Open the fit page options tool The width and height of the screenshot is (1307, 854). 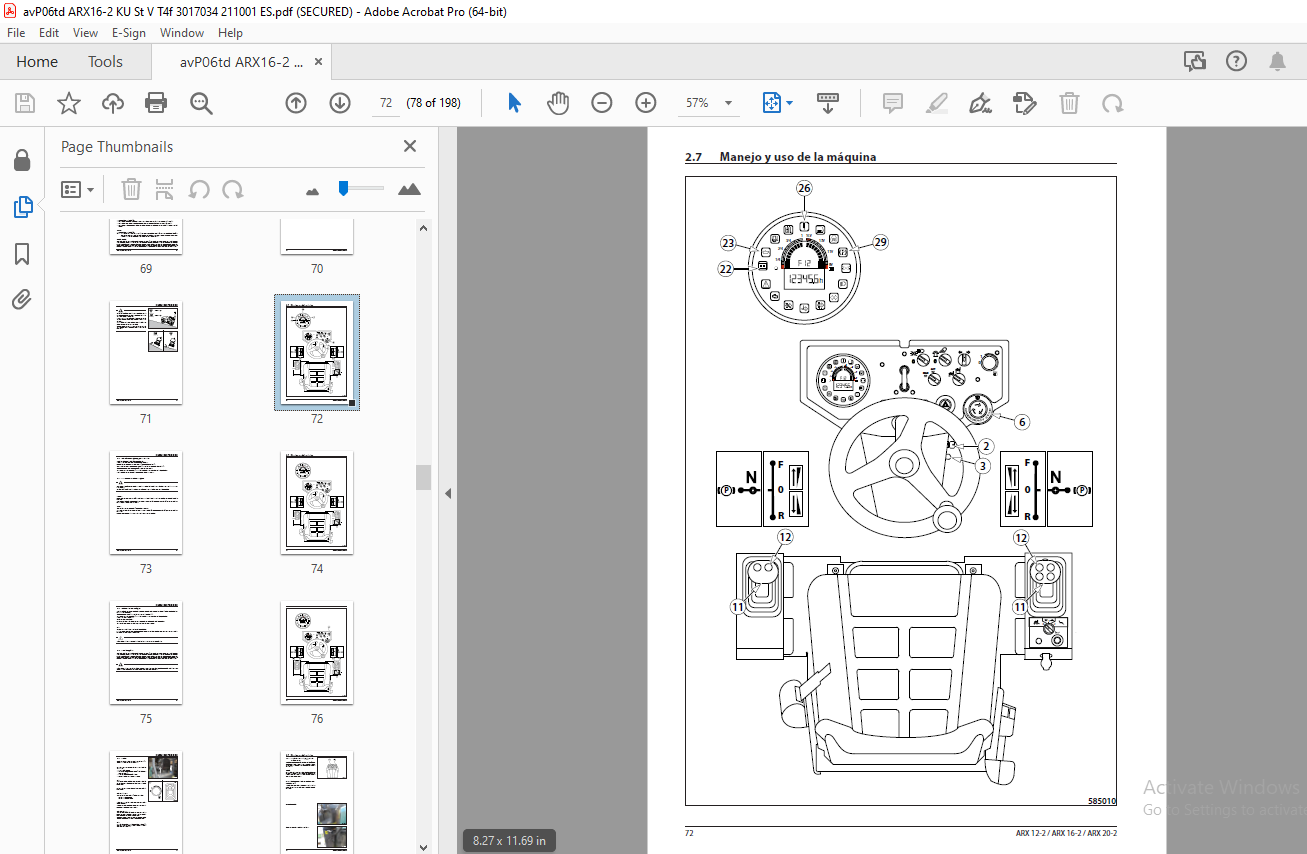click(x=777, y=103)
